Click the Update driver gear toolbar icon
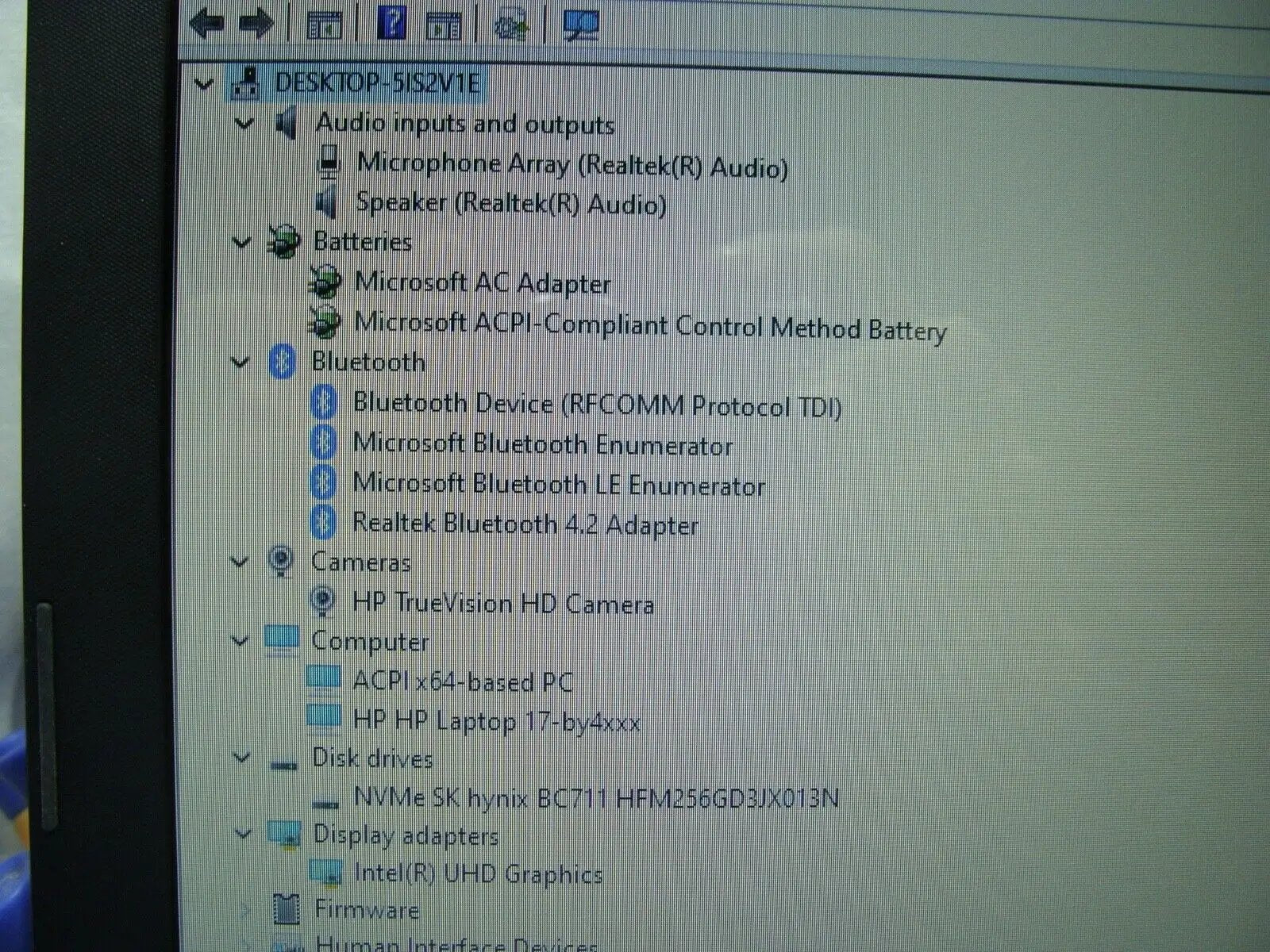The image size is (1270, 952). 512,26
